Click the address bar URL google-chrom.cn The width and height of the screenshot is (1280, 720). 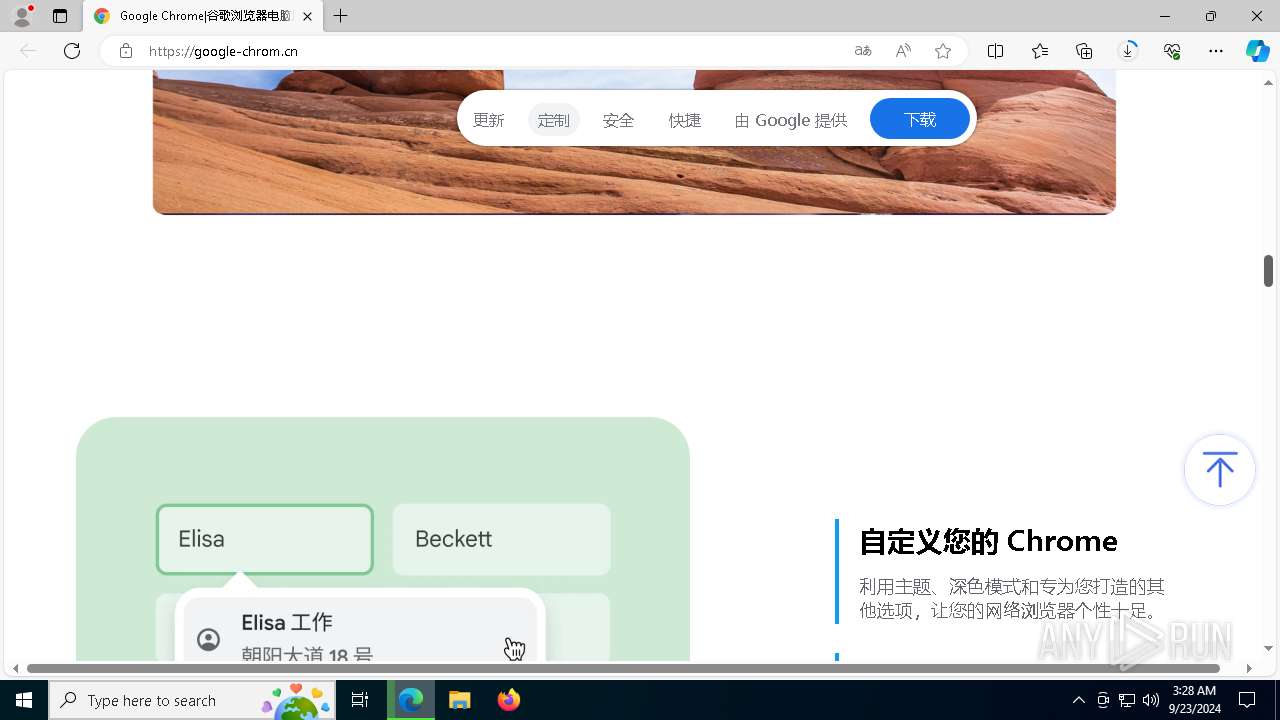pos(223,51)
